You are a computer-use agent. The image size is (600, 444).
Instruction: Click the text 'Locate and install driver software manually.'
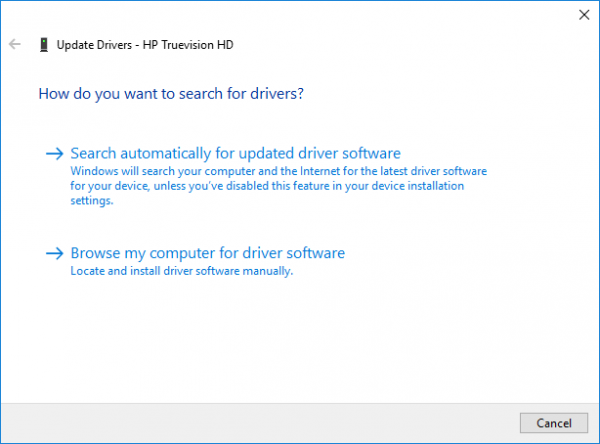click(182, 271)
